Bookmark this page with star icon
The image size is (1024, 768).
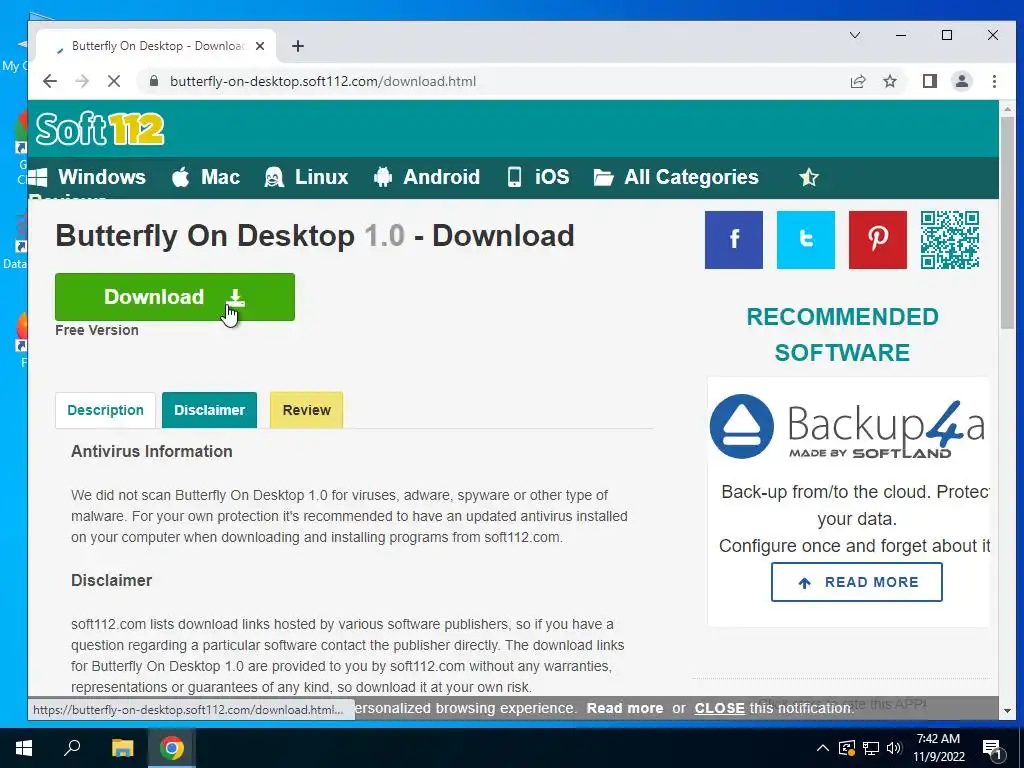coord(889,81)
